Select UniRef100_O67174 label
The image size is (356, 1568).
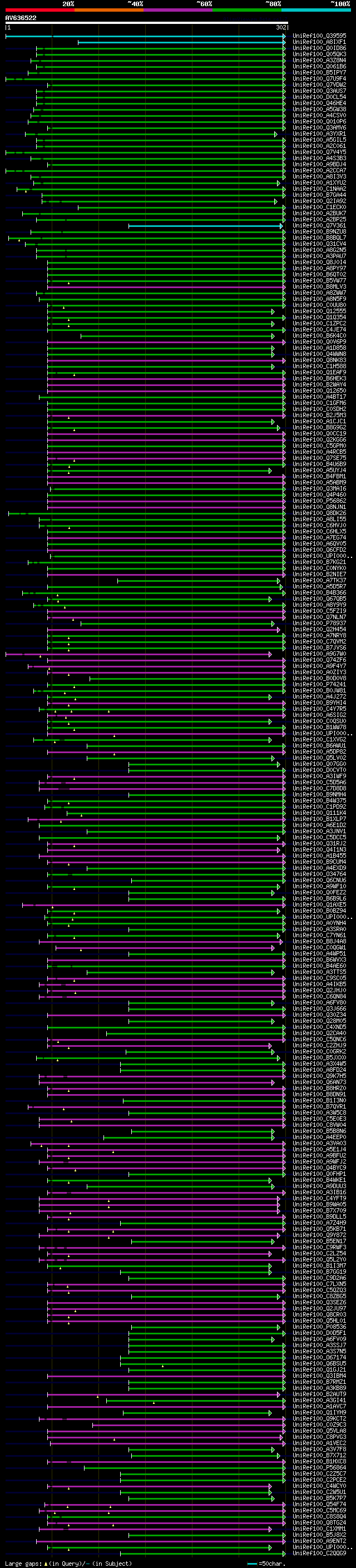[319, 1357]
